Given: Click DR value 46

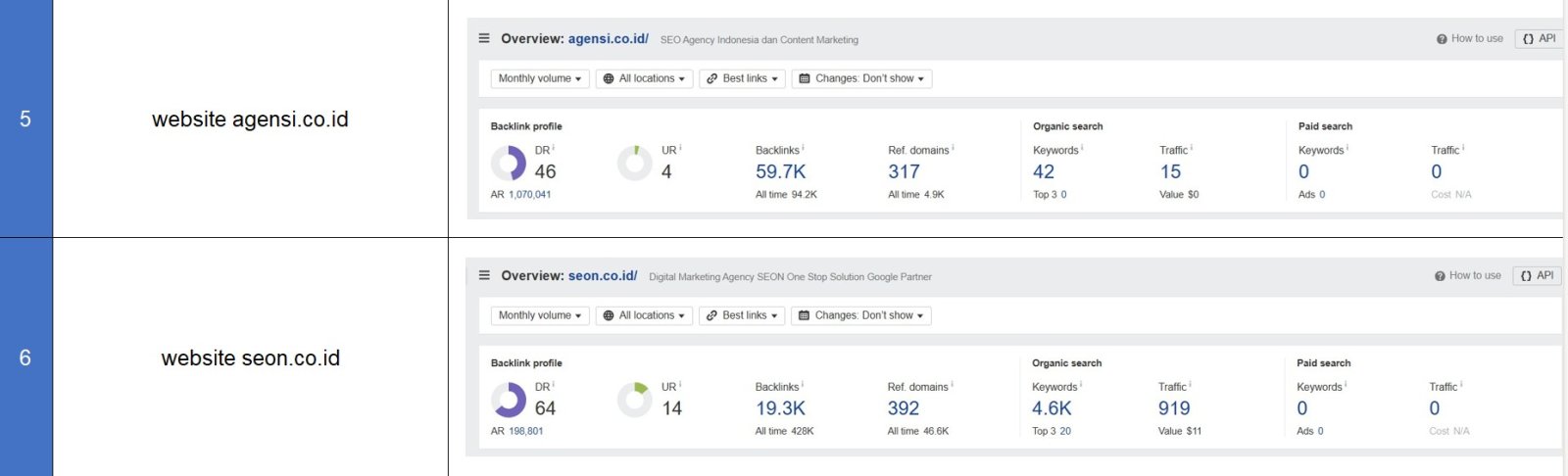Looking at the screenshot, I should (545, 172).
